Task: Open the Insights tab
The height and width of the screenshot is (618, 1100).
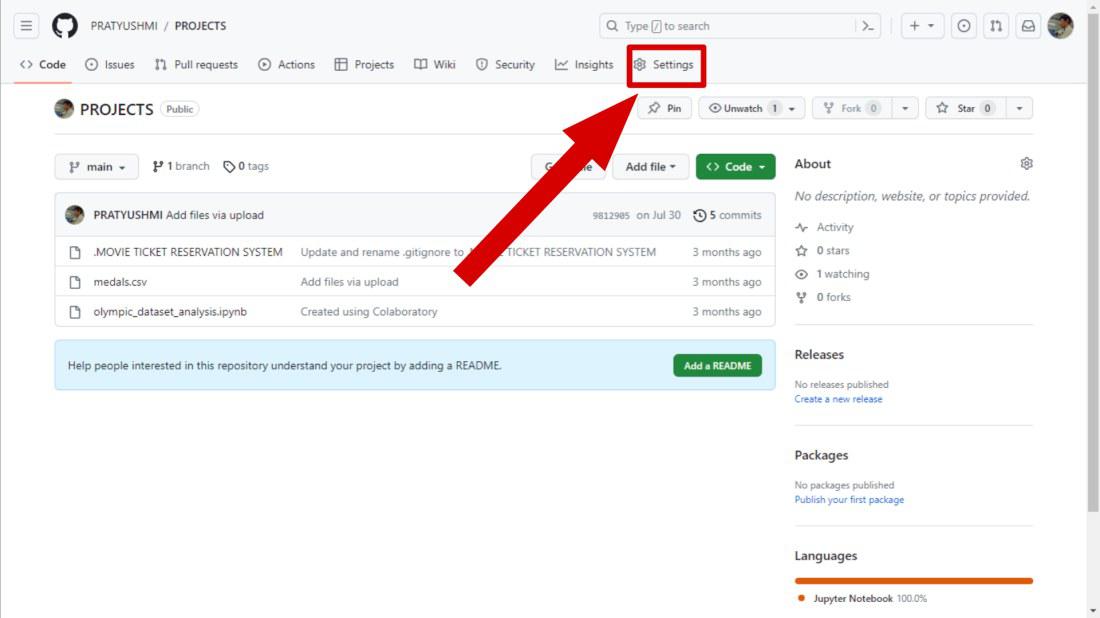Action: [584, 65]
